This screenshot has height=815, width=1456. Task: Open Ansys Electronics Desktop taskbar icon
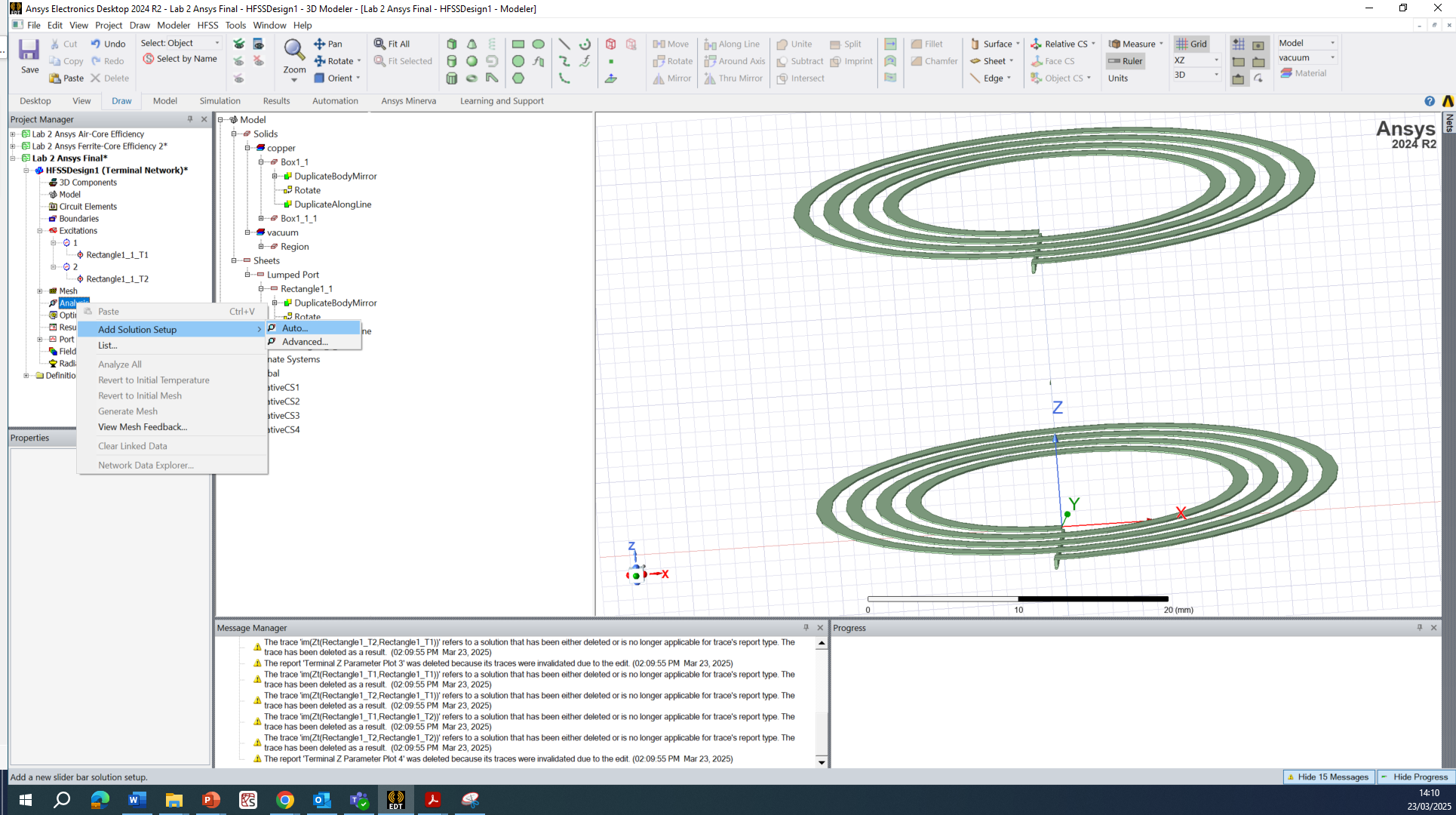coord(395,800)
